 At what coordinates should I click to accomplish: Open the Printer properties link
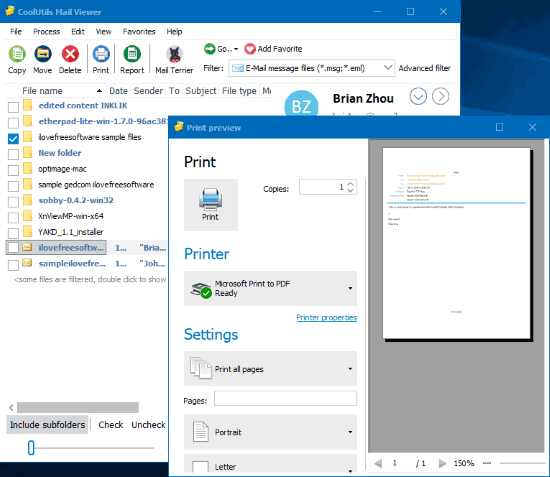pyautogui.click(x=327, y=317)
